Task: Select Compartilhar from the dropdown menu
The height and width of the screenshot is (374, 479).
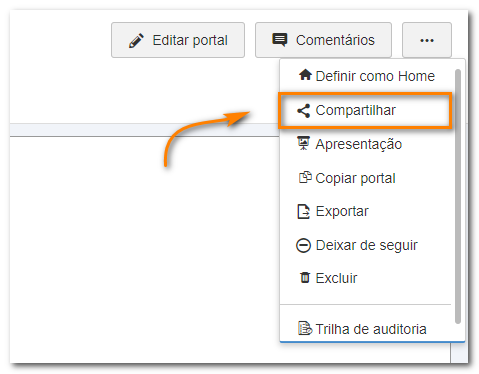Action: tap(365, 110)
